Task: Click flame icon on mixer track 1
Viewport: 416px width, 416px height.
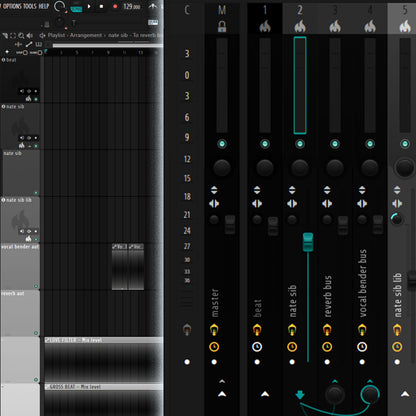Action: [265, 26]
